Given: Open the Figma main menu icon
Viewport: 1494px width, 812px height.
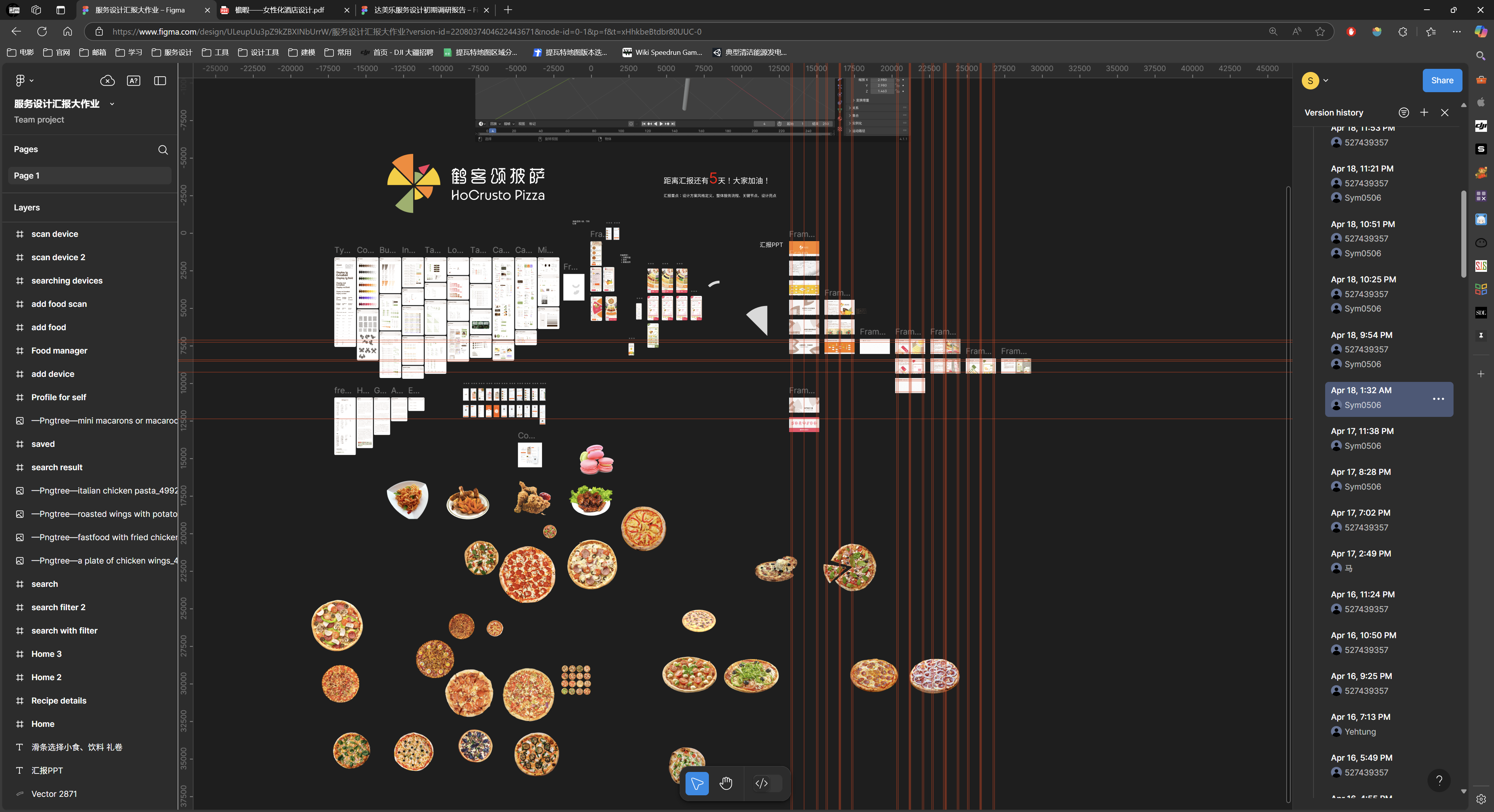Looking at the screenshot, I should point(21,80).
